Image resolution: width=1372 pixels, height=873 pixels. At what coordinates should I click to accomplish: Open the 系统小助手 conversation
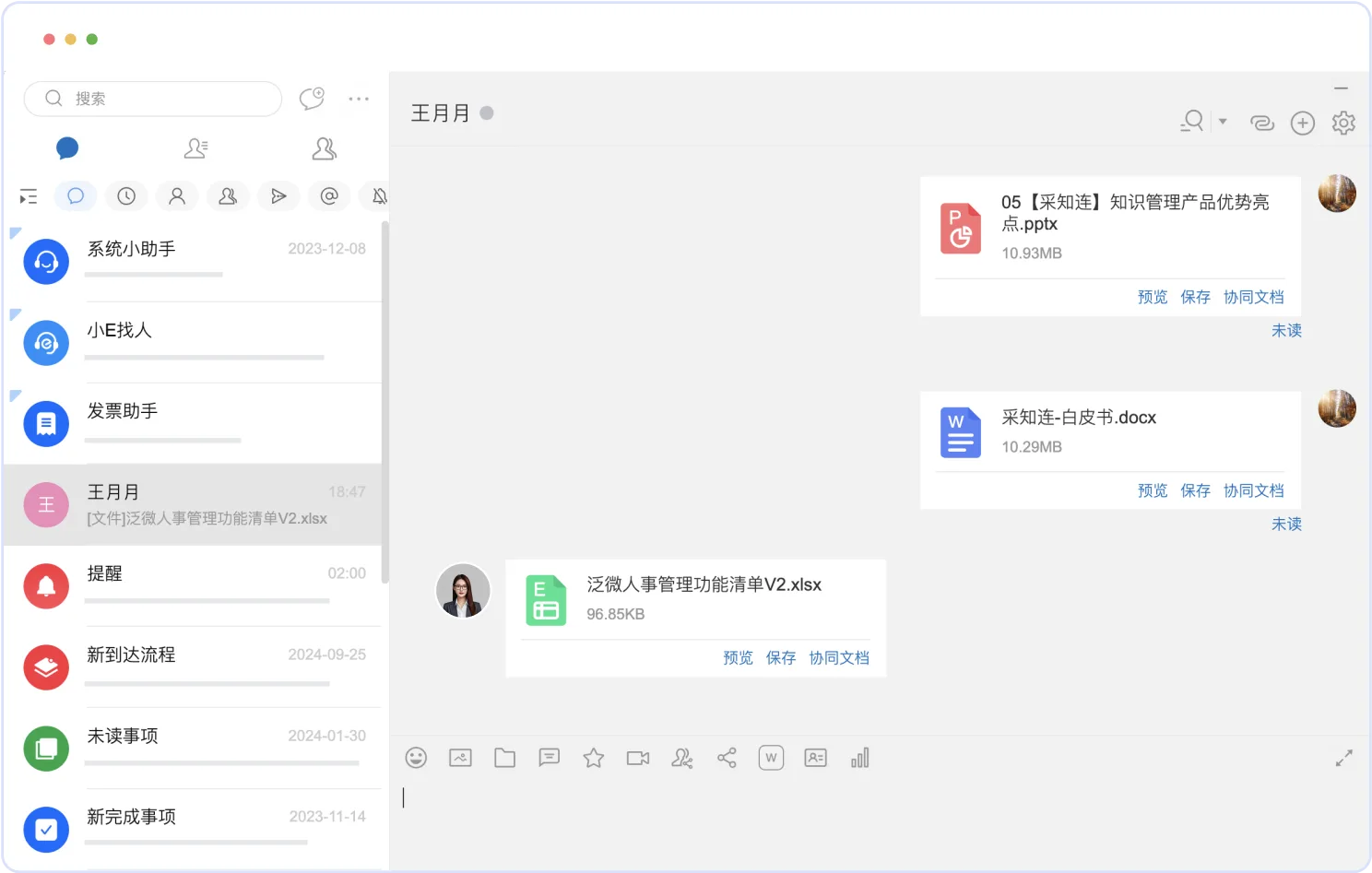192,262
